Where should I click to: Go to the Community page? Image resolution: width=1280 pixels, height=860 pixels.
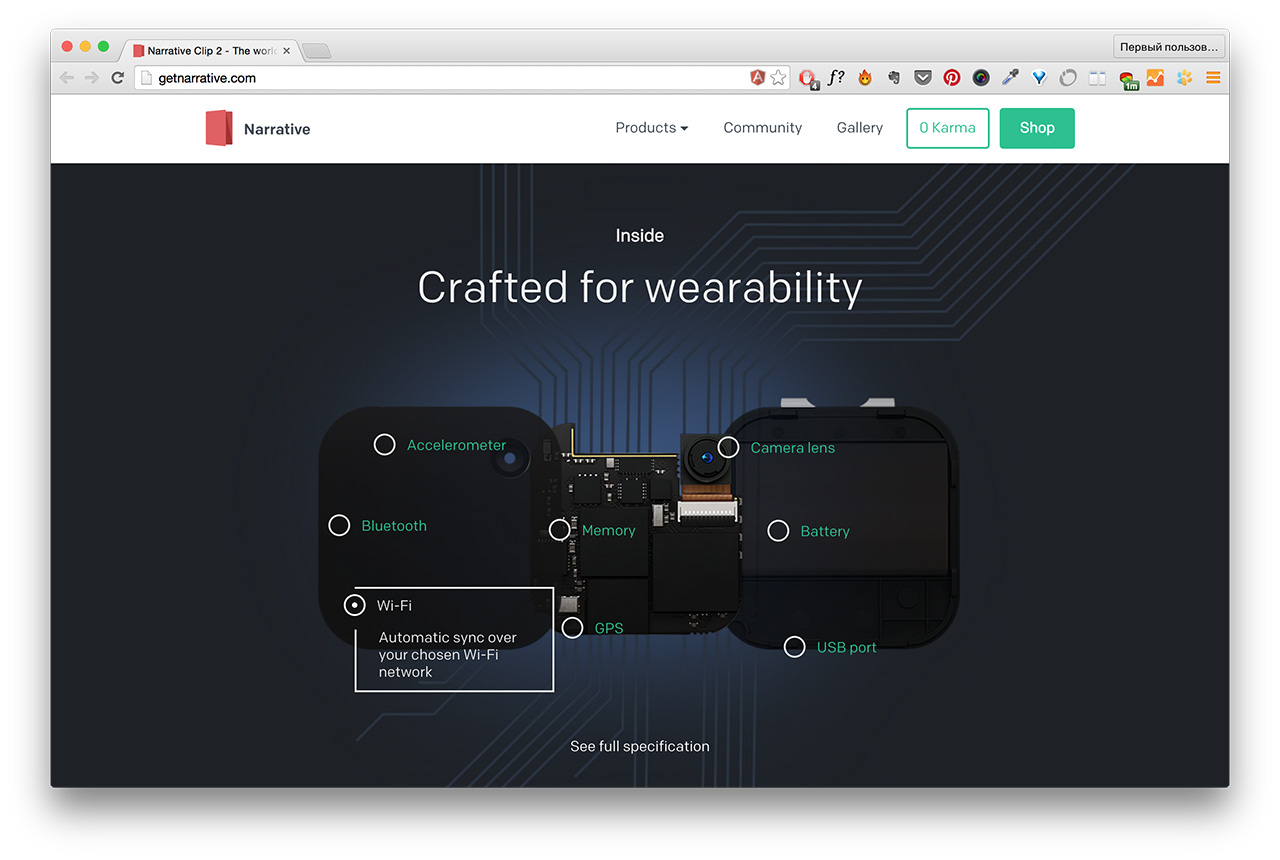[762, 128]
